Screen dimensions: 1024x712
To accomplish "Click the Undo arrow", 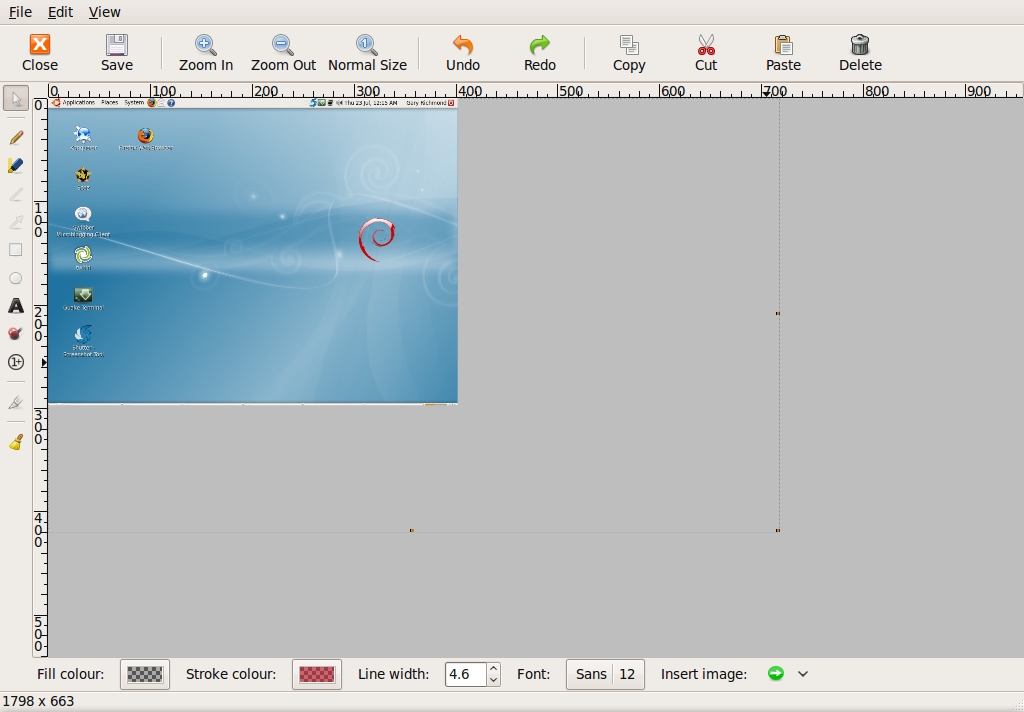I will click(x=462, y=53).
